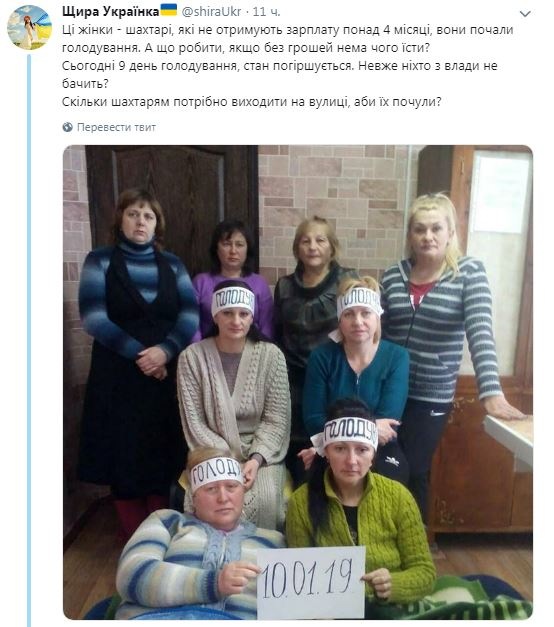Click the ГОЛОДУЮ headband on the front-left woman

(x=216, y=473)
